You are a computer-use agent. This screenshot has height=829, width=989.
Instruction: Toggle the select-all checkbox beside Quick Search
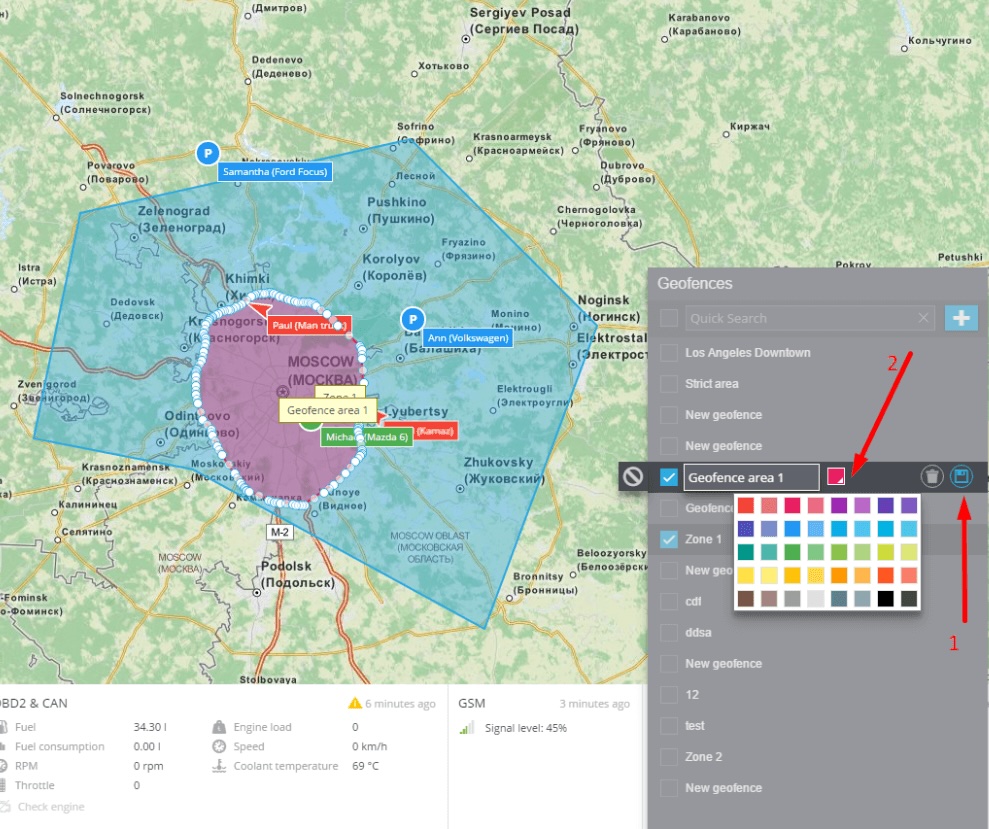click(x=670, y=318)
